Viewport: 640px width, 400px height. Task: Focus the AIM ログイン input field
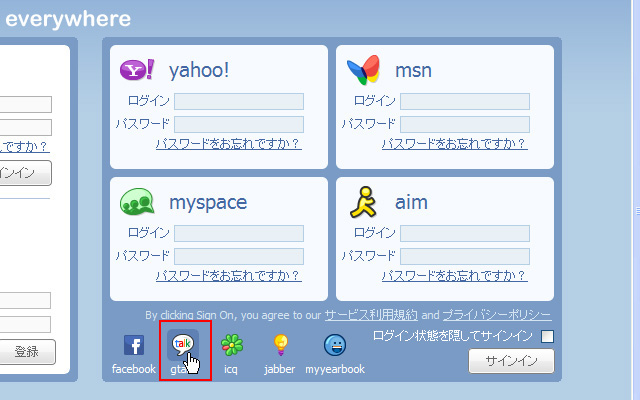point(465,233)
